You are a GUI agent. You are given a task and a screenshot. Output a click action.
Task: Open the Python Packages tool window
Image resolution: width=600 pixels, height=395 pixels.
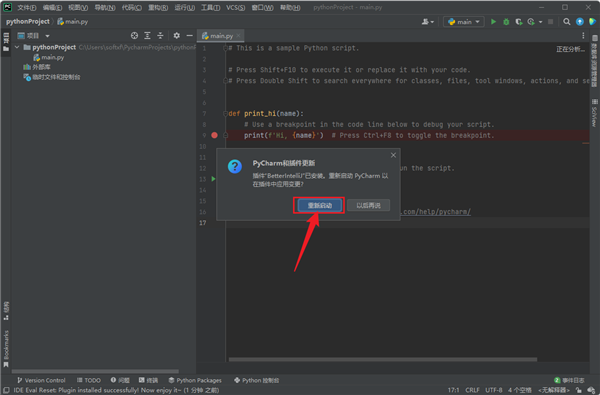(195, 380)
